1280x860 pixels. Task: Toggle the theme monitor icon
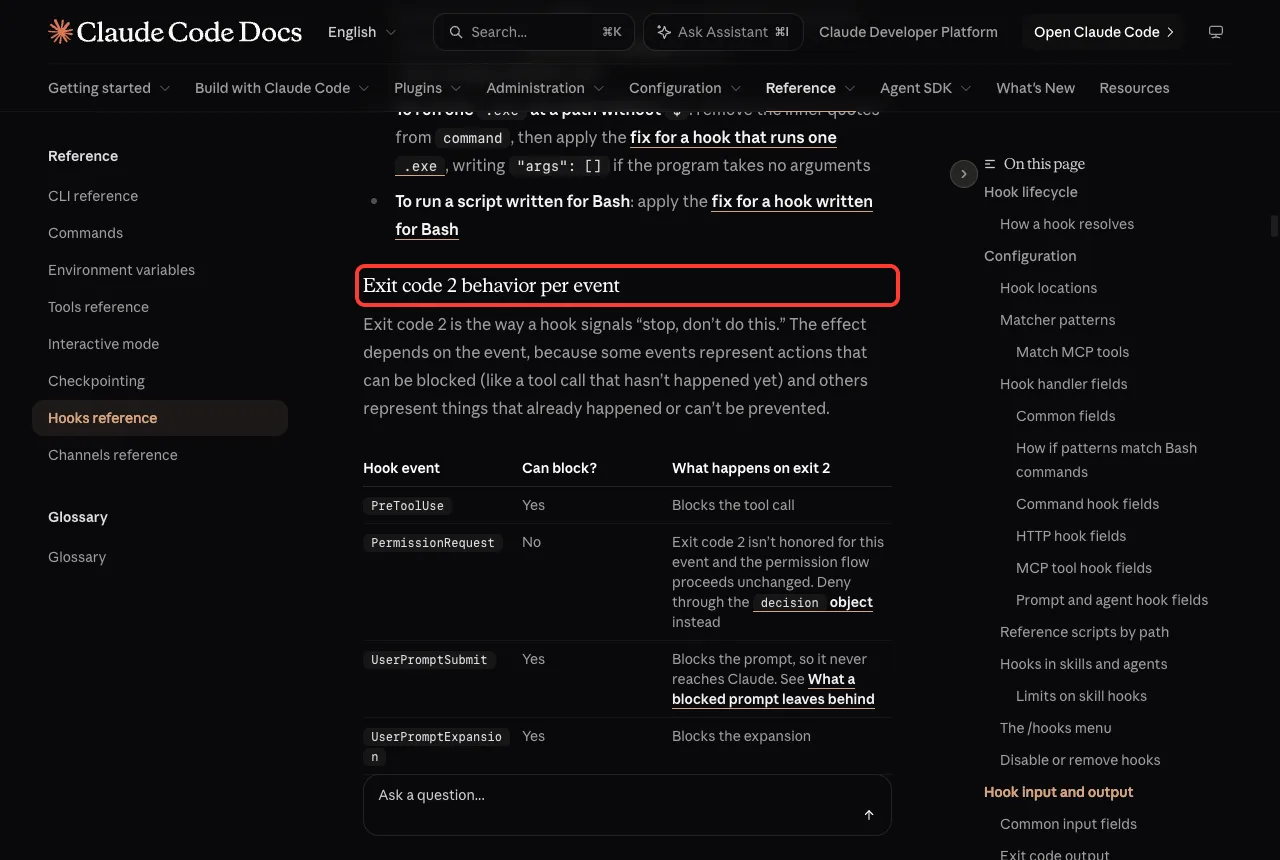[x=1216, y=32]
